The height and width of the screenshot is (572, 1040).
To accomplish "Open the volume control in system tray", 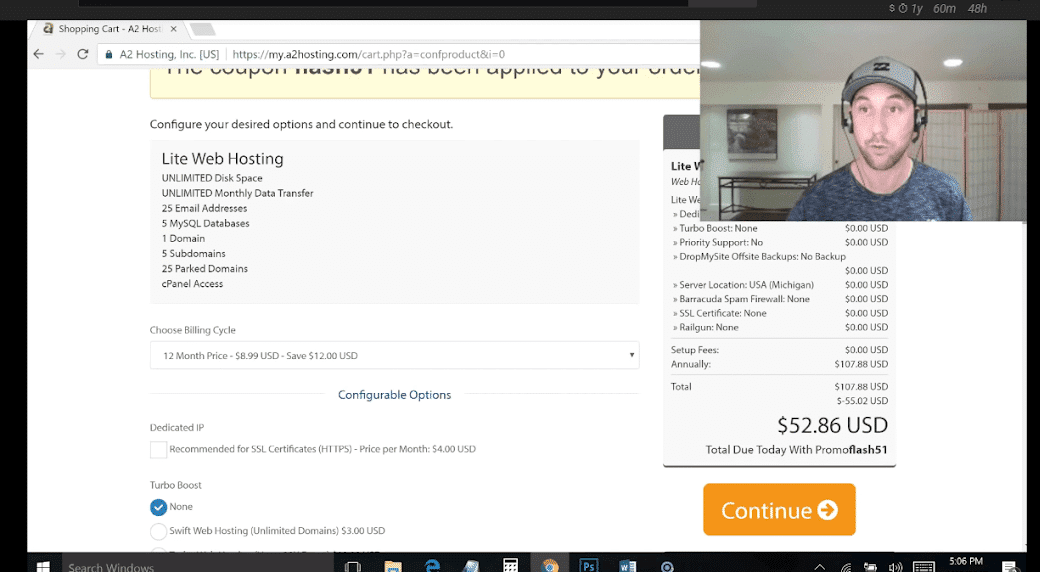I will (x=895, y=566).
